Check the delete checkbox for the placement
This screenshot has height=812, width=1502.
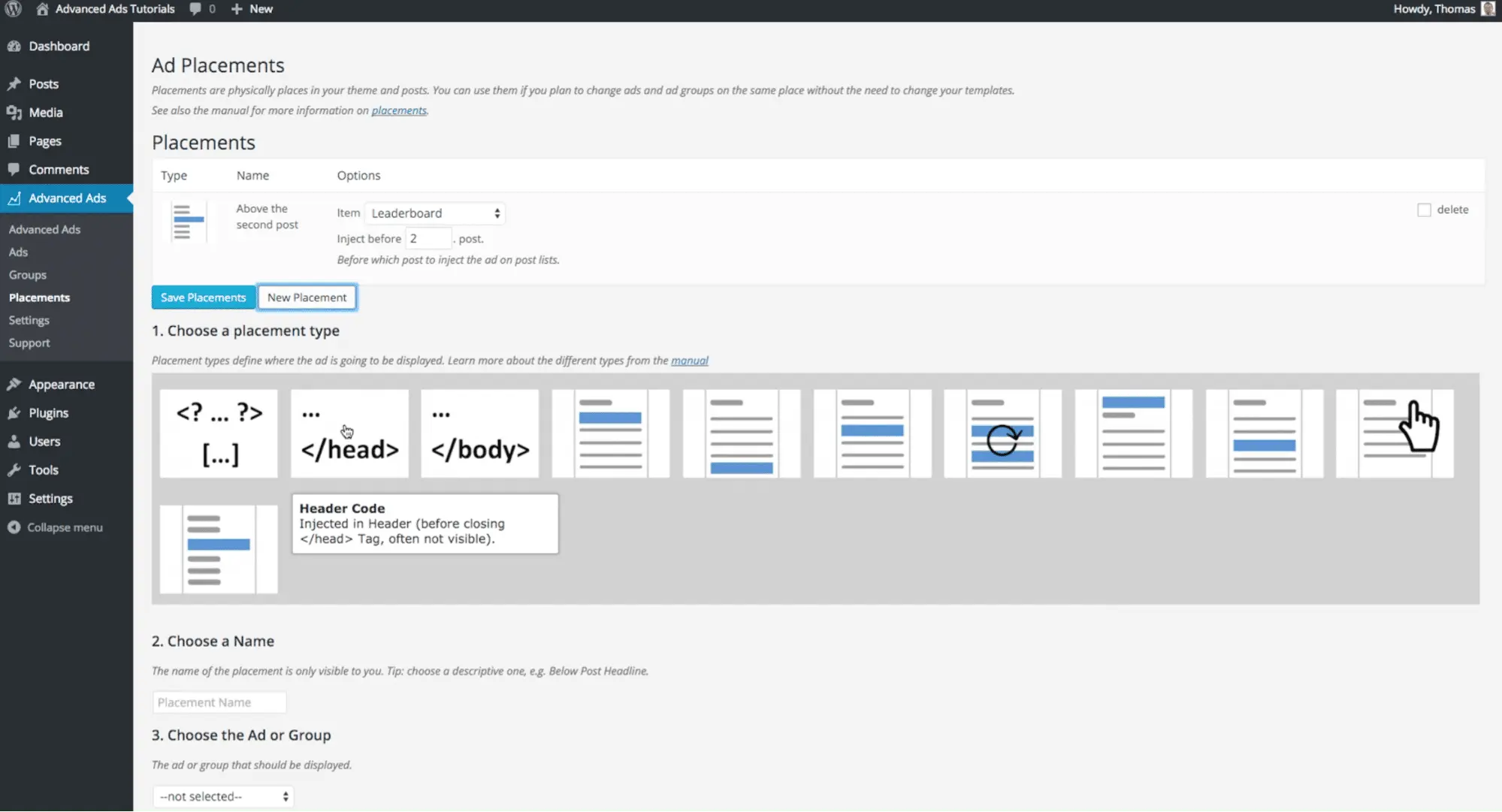(x=1424, y=210)
